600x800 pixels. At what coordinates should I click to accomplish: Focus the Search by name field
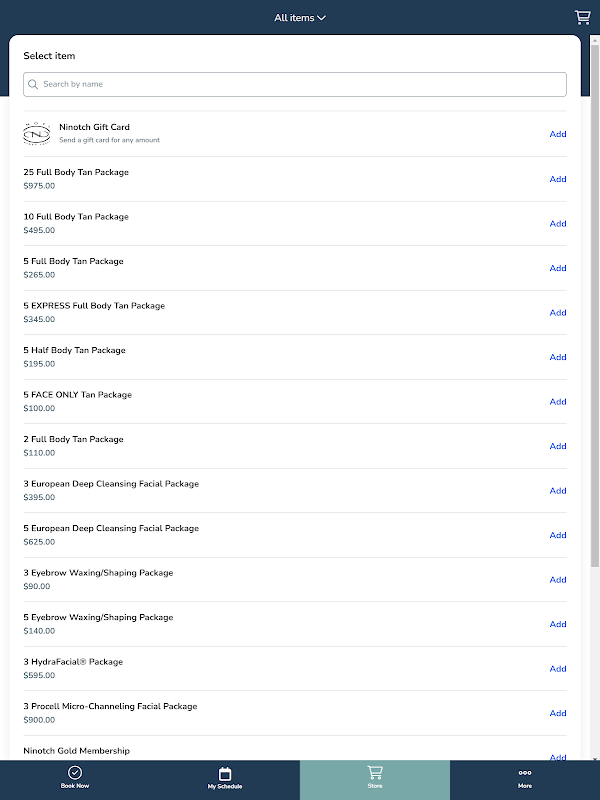coord(300,85)
